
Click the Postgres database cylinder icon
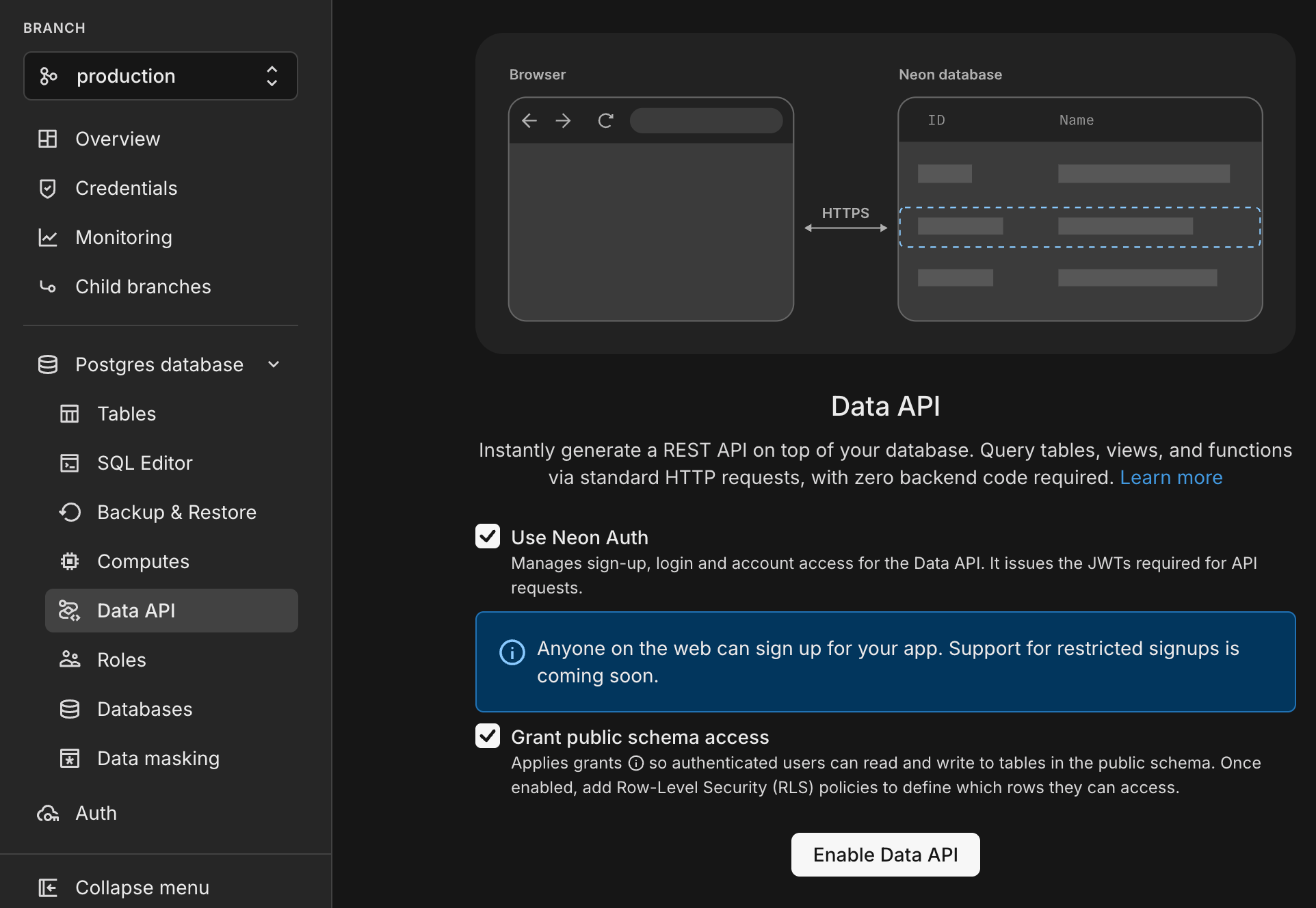click(x=48, y=364)
